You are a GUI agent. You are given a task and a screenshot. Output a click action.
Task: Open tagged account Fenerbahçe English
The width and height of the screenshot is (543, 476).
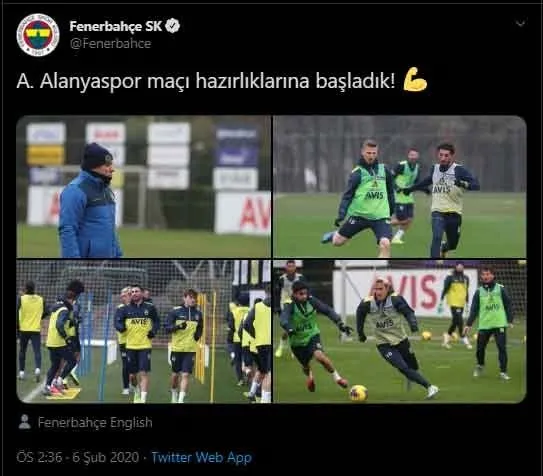[x=95, y=422]
